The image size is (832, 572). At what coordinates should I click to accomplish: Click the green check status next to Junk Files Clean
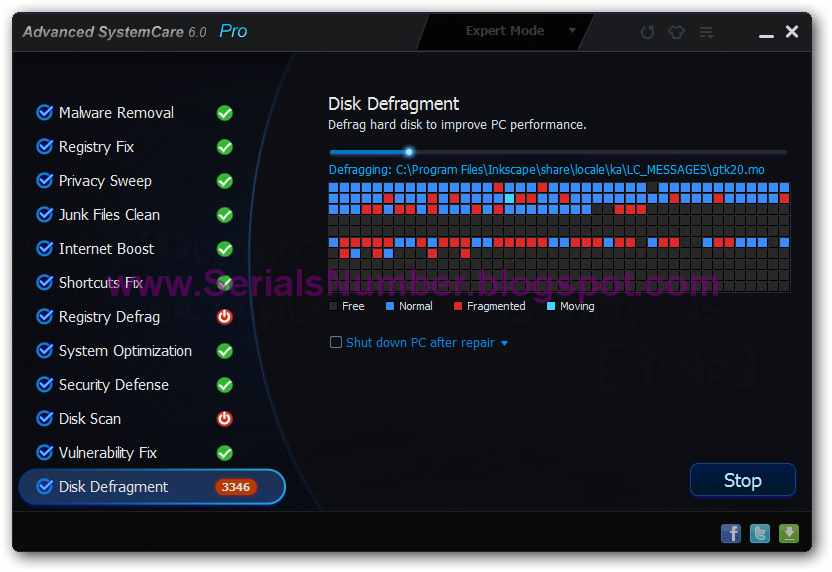tap(224, 215)
